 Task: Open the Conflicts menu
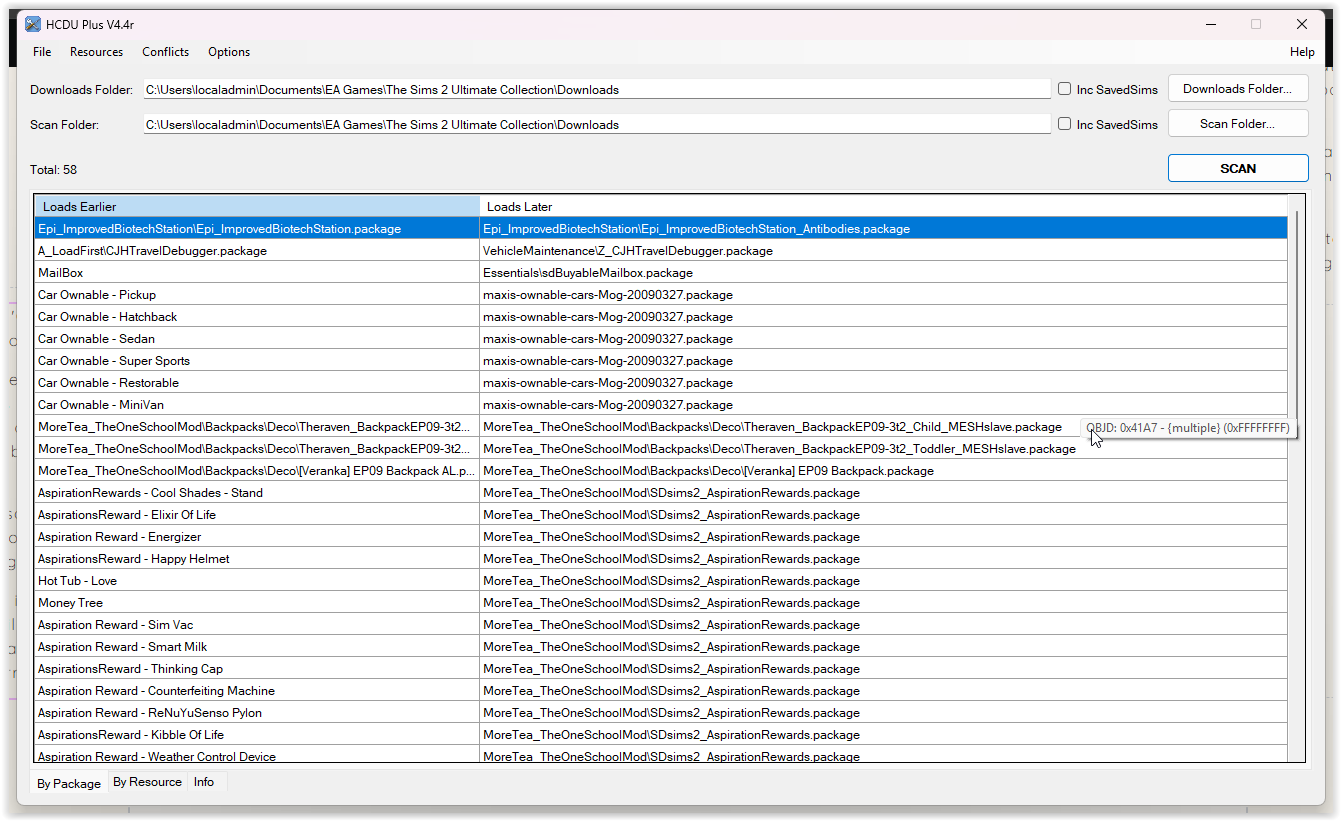[x=165, y=52]
